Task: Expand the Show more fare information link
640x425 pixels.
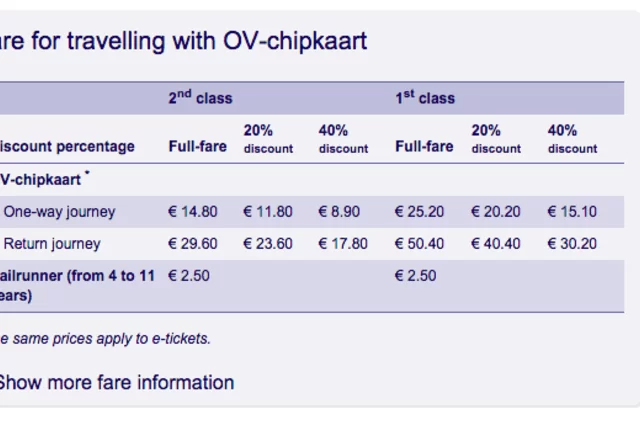Action: point(116,383)
